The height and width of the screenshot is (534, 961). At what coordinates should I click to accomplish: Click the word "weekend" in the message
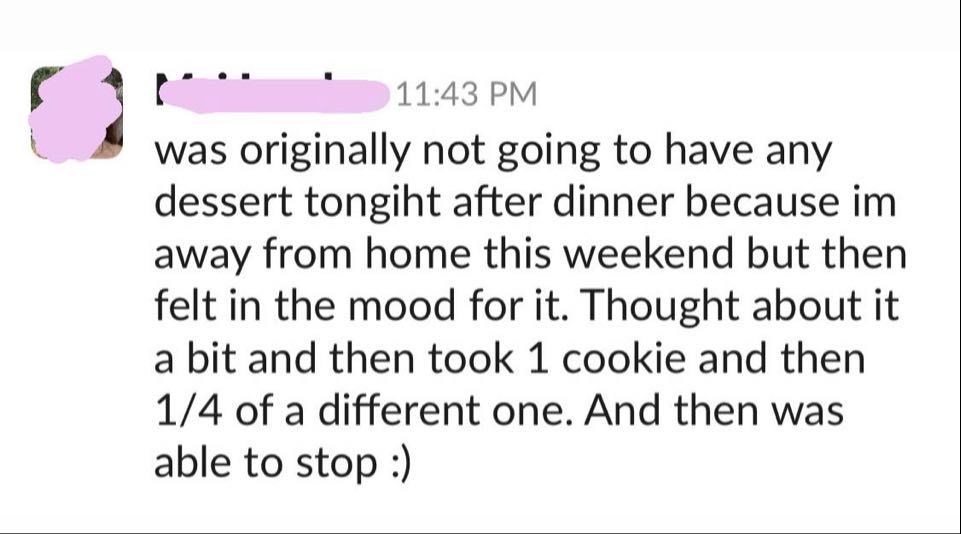(x=681, y=255)
